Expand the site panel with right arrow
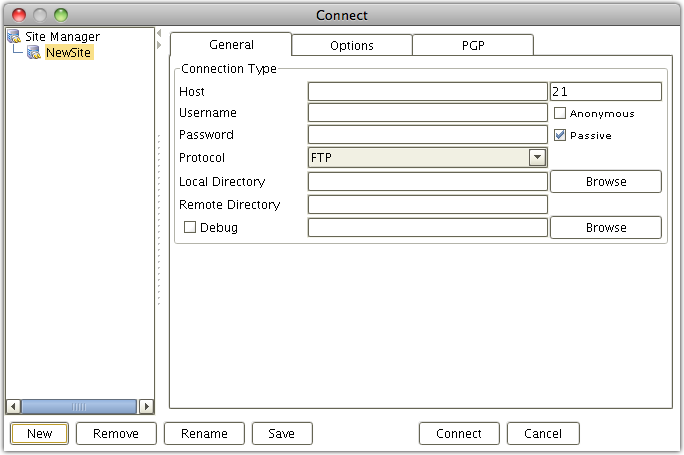This screenshot has height=455, width=684. 159,44
